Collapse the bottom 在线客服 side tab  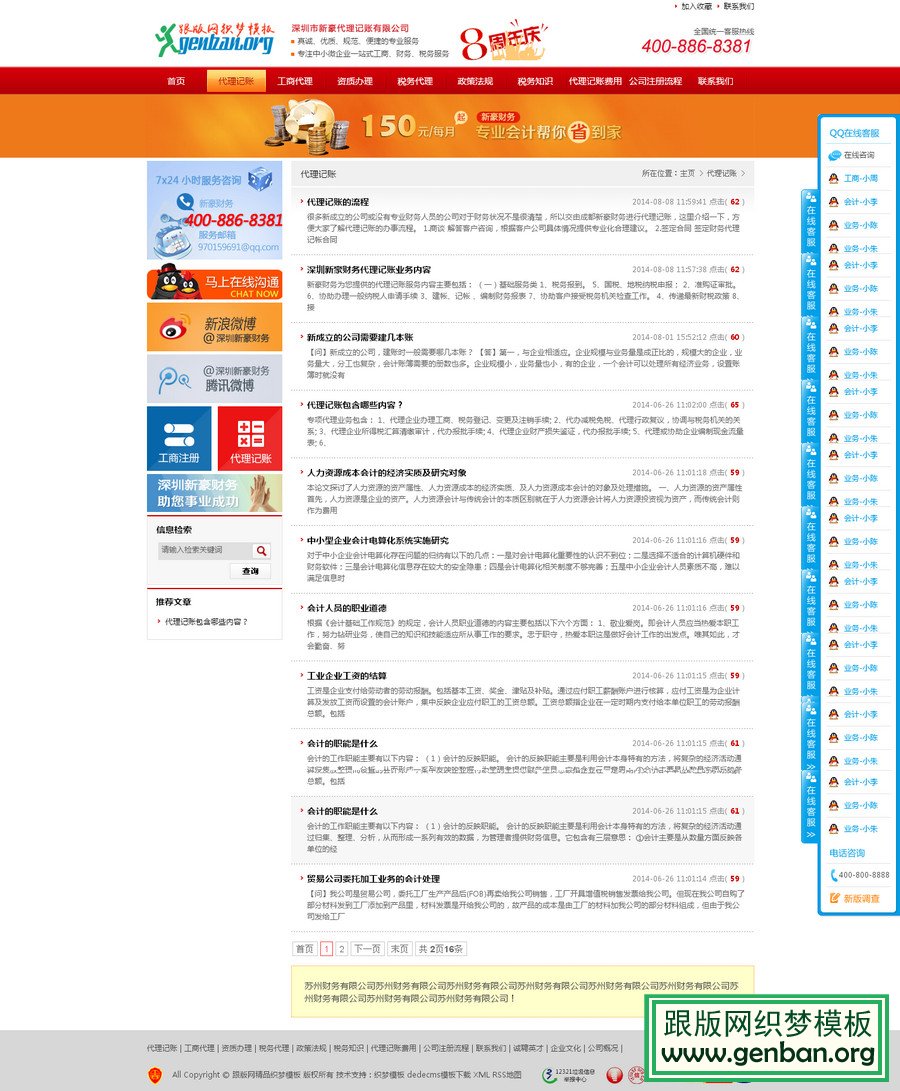[x=810, y=805]
